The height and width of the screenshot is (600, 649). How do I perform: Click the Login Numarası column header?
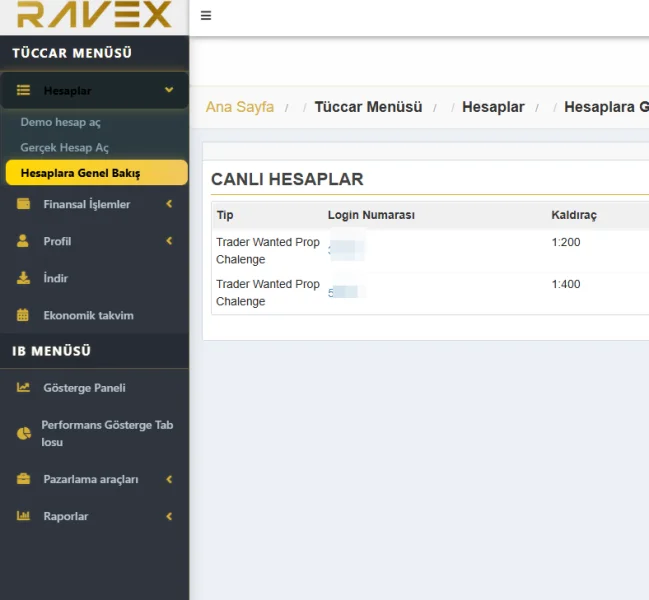[x=371, y=215]
